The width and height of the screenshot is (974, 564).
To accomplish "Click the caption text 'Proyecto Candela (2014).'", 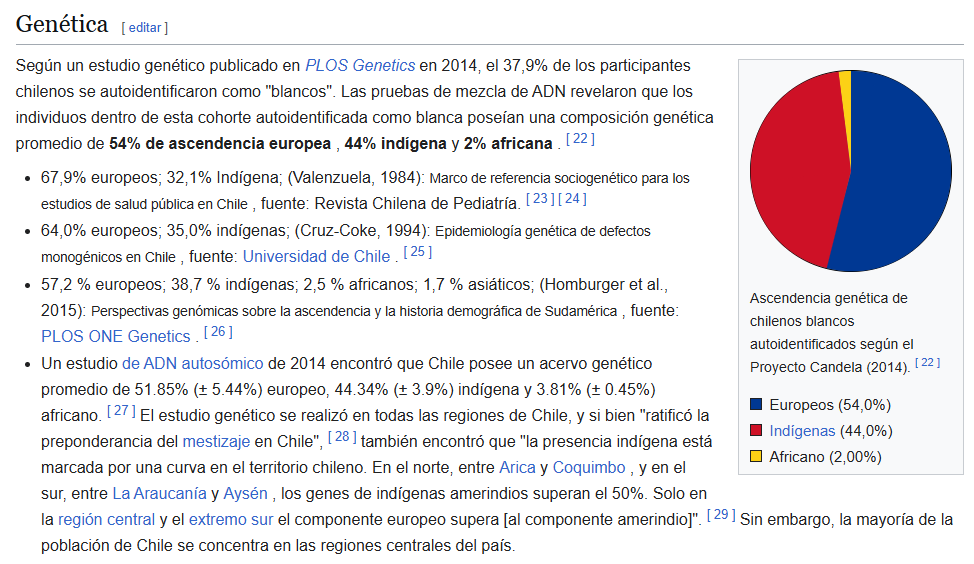I will coord(830,367).
